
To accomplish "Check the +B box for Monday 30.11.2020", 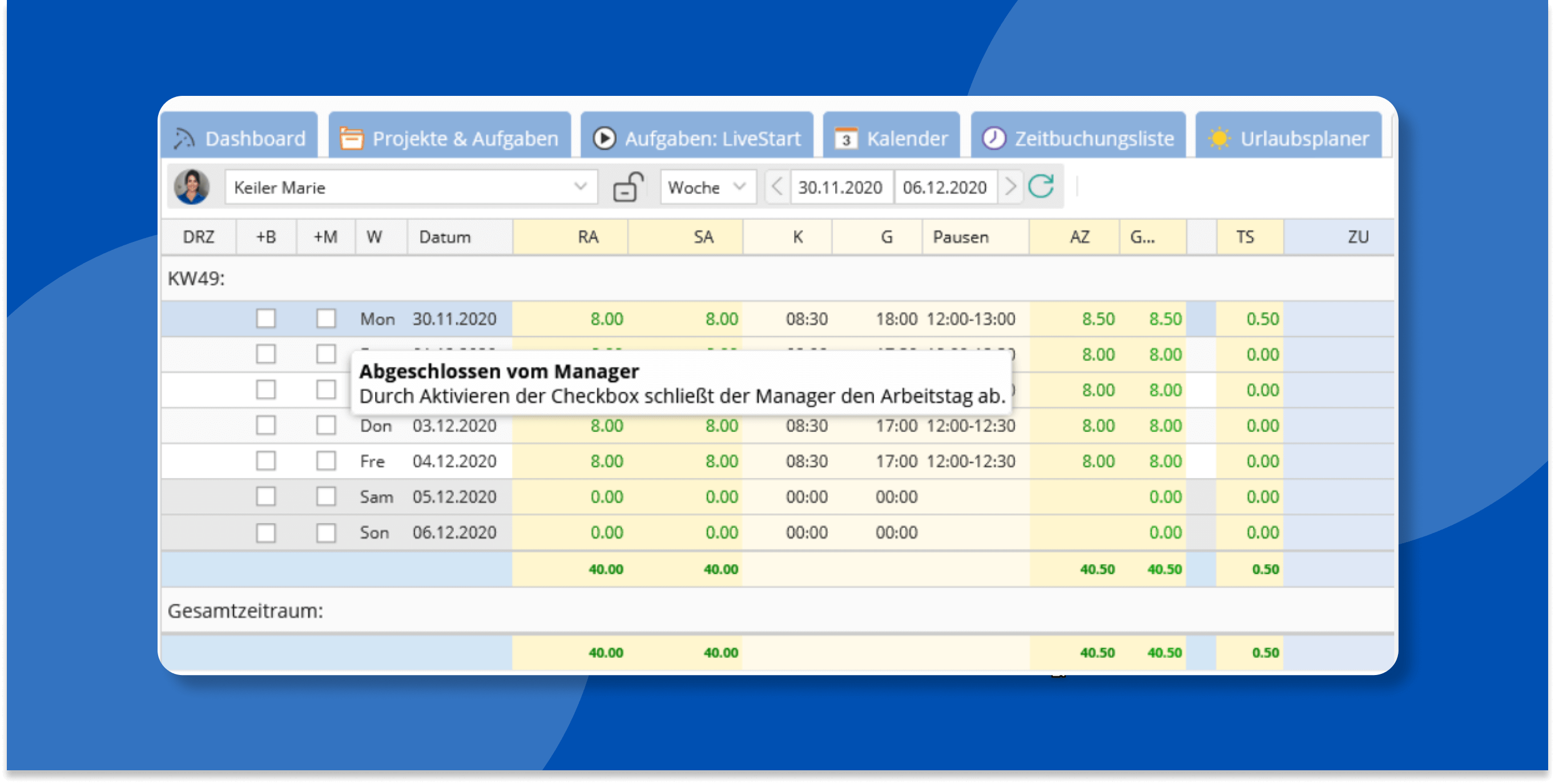I will click(265, 318).
